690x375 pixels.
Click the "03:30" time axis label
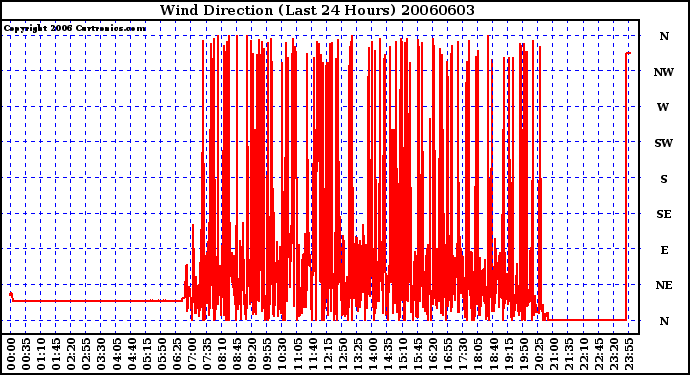click(101, 354)
